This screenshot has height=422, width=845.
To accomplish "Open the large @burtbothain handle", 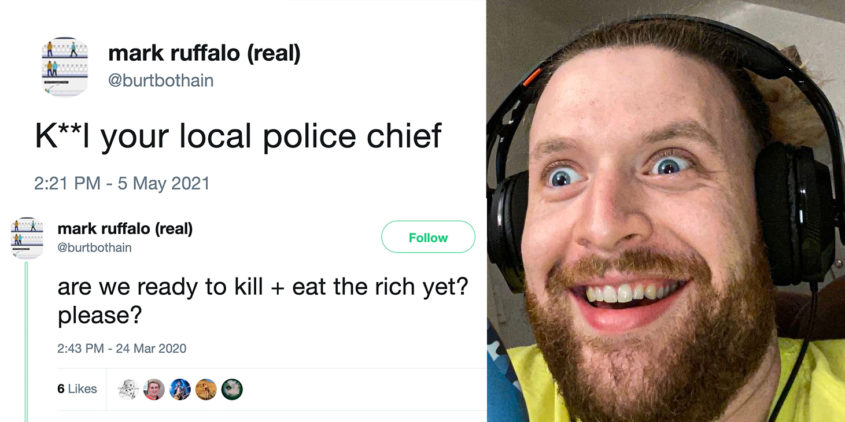I will [x=161, y=81].
